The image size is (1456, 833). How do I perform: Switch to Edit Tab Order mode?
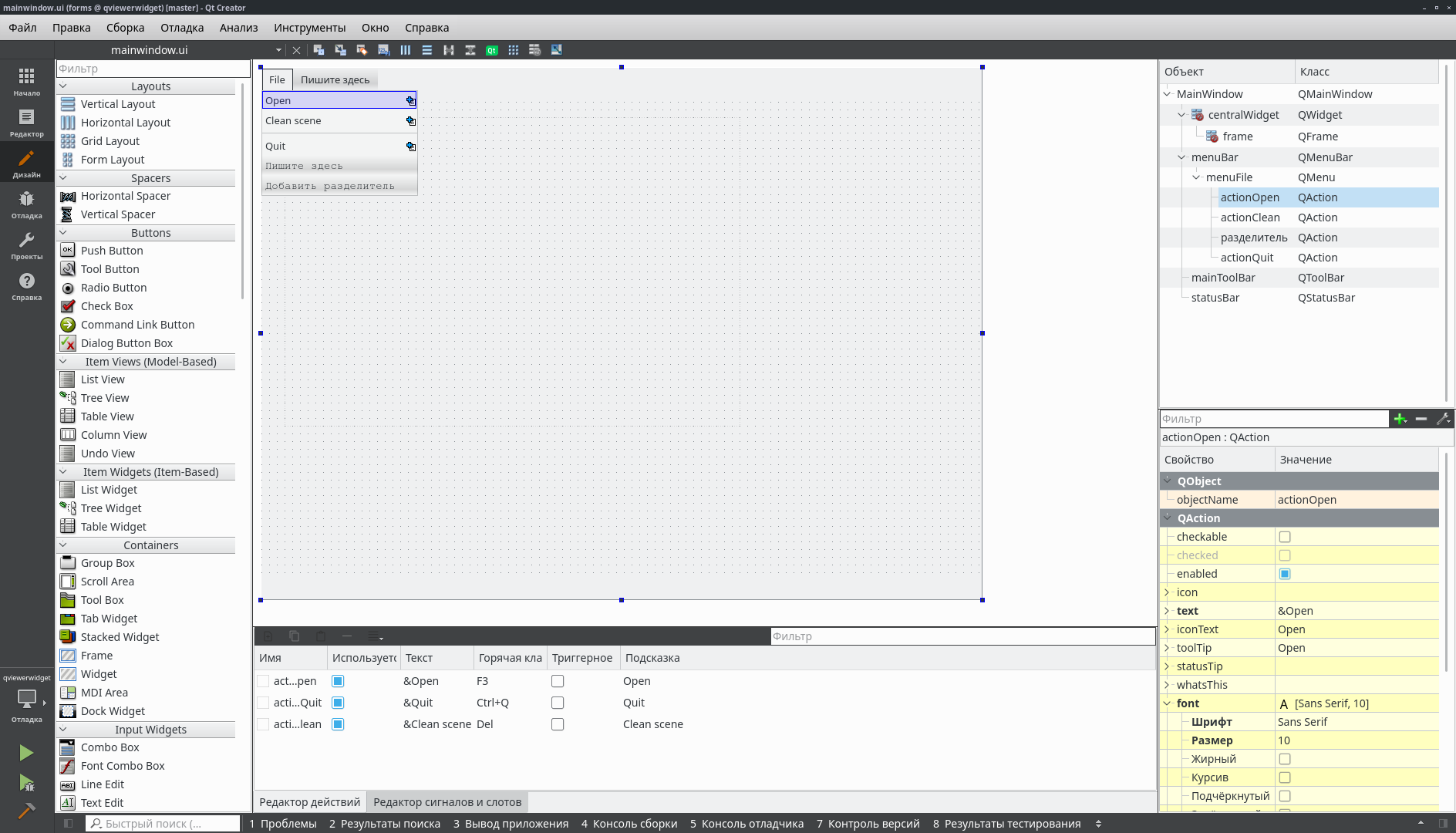click(383, 49)
